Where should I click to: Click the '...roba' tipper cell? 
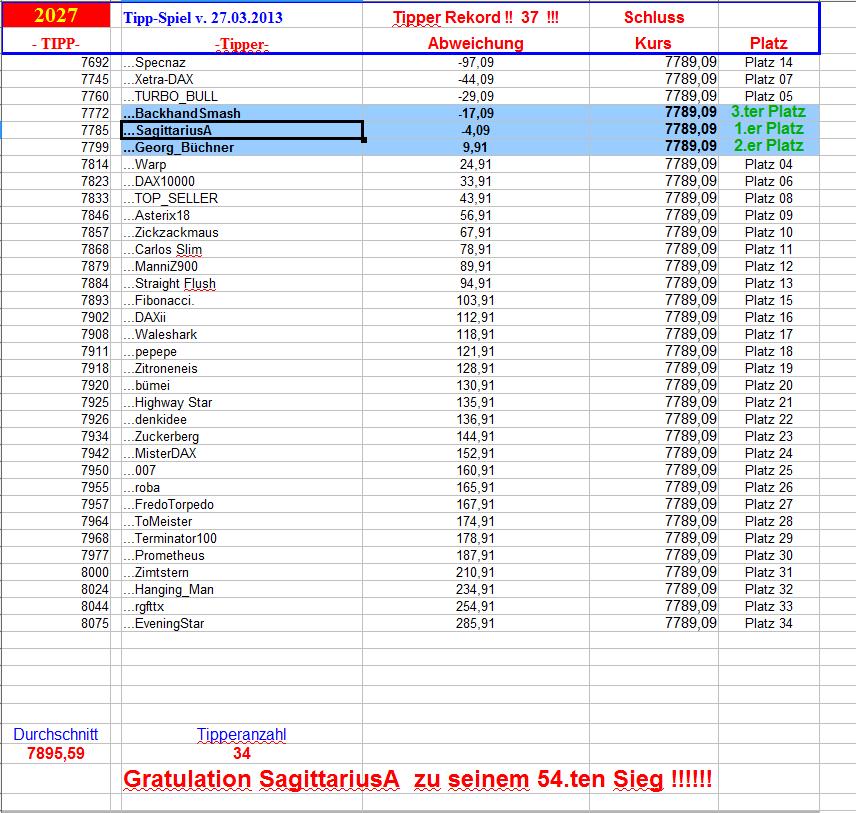241,487
